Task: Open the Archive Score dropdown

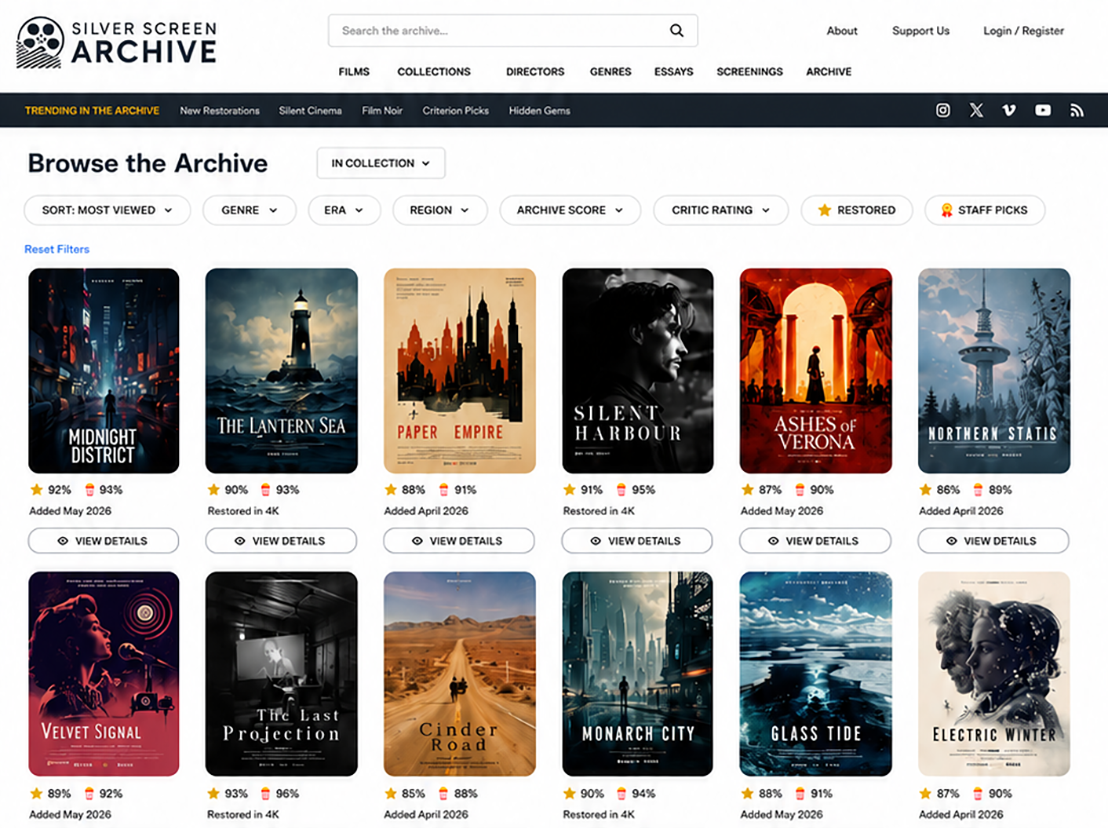Action: 570,210
